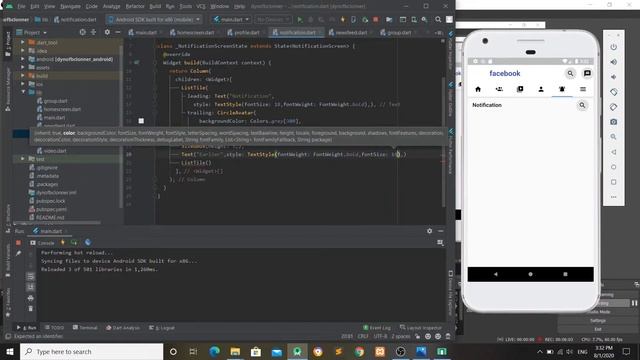Image resolution: width=640 pixels, height=360 pixels.
Task: Open the No Devices emulator dropdown
Action: click(273, 20)
